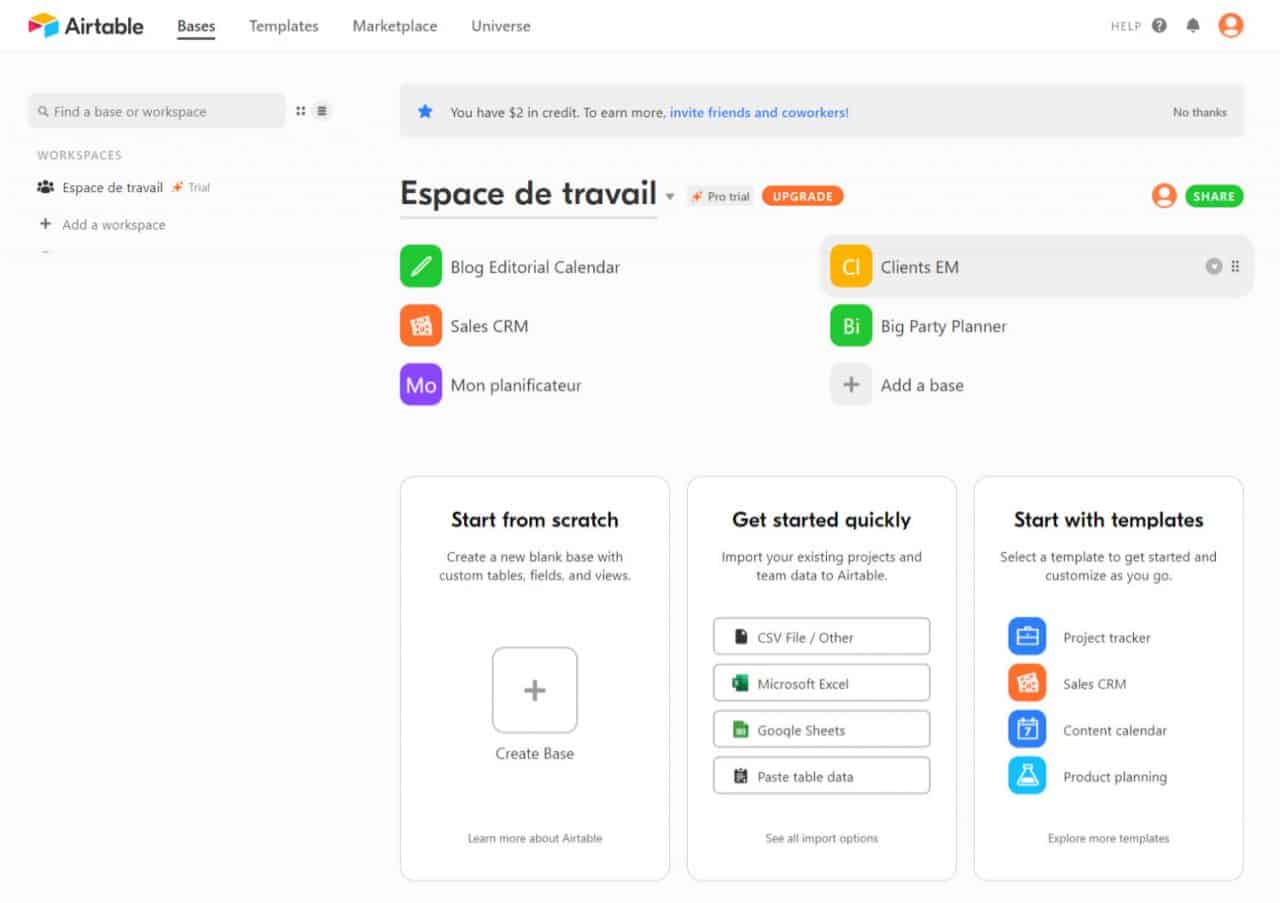Open the notifications bell
This screenshot has height=903, width=1280.
click(1192, 26)
